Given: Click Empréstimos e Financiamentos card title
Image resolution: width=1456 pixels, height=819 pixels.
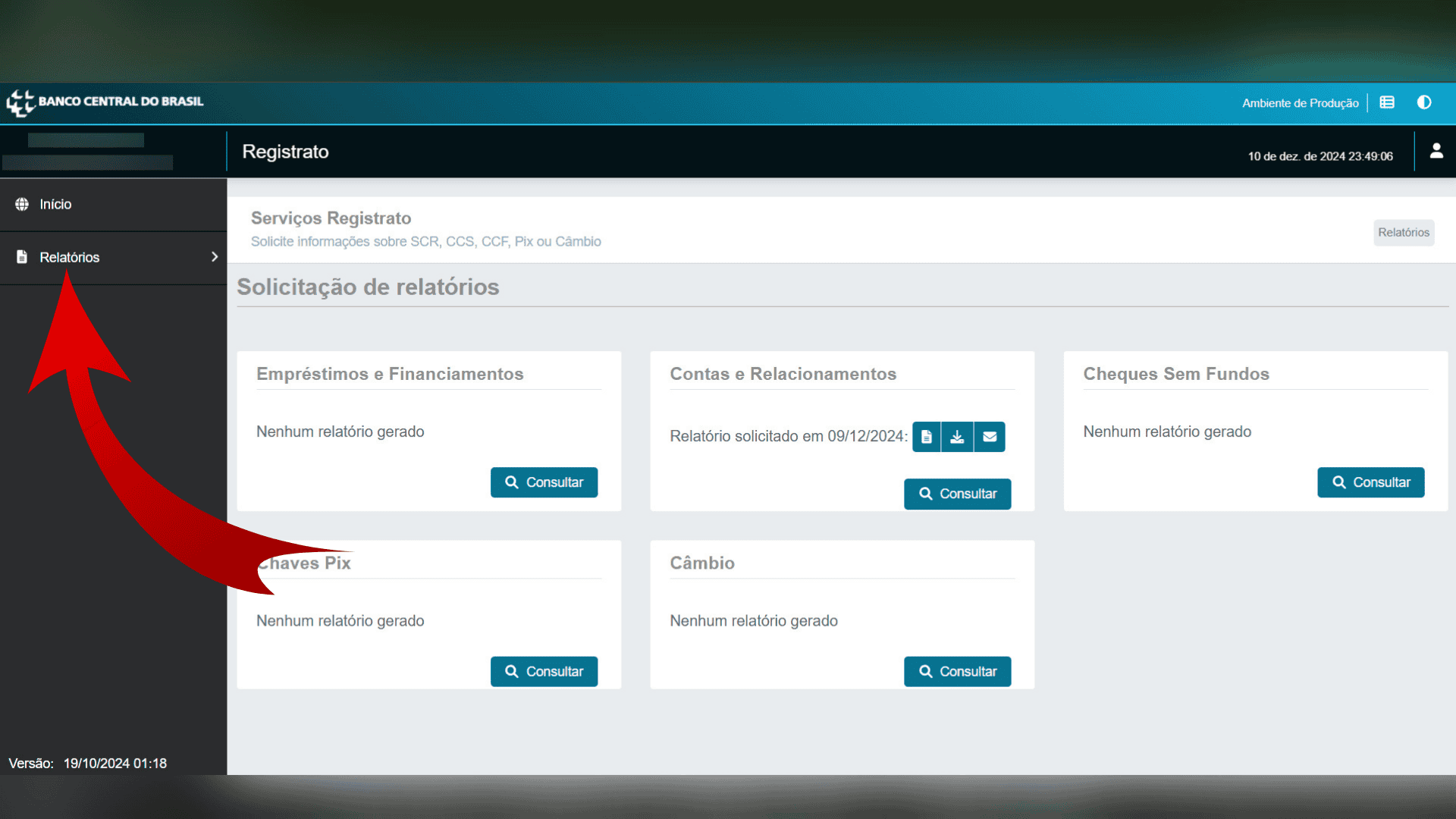Looking at the screenshot, I should pos(390,374).
